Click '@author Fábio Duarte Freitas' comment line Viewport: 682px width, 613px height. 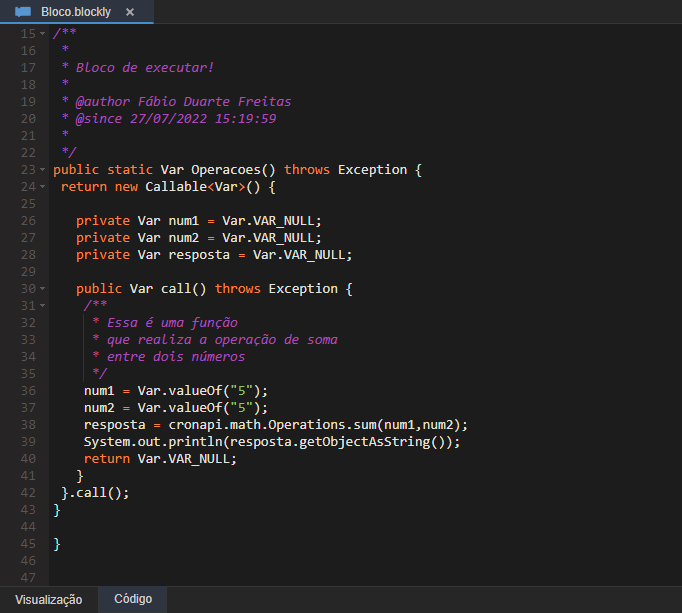point(183,101)
